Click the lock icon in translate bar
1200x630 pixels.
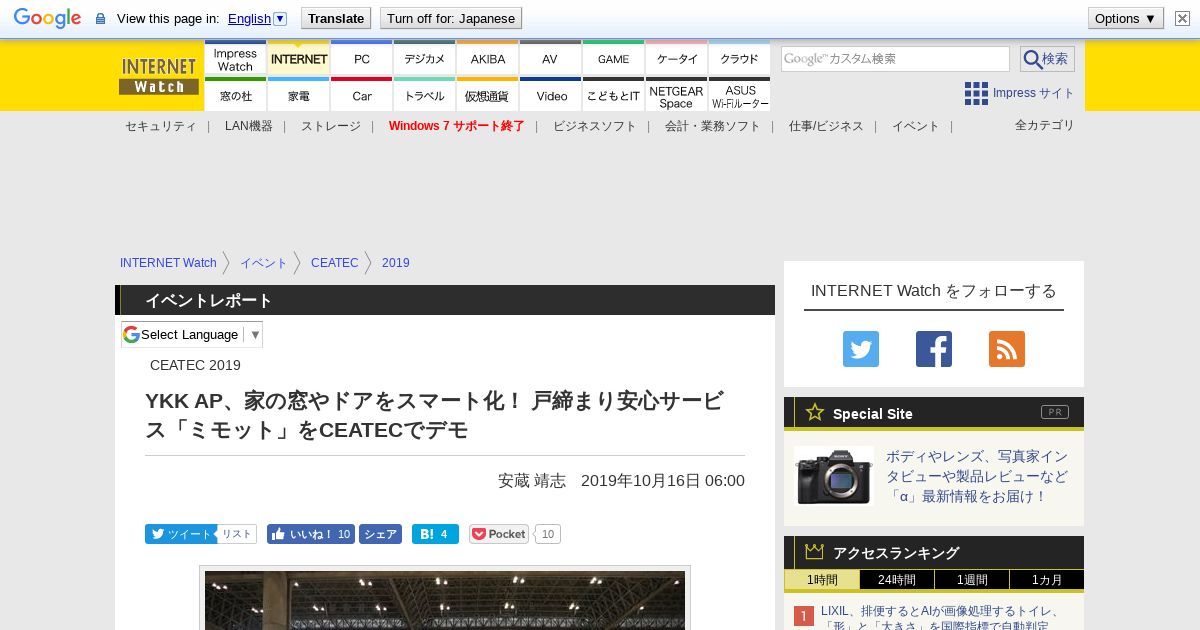[100, 19]
